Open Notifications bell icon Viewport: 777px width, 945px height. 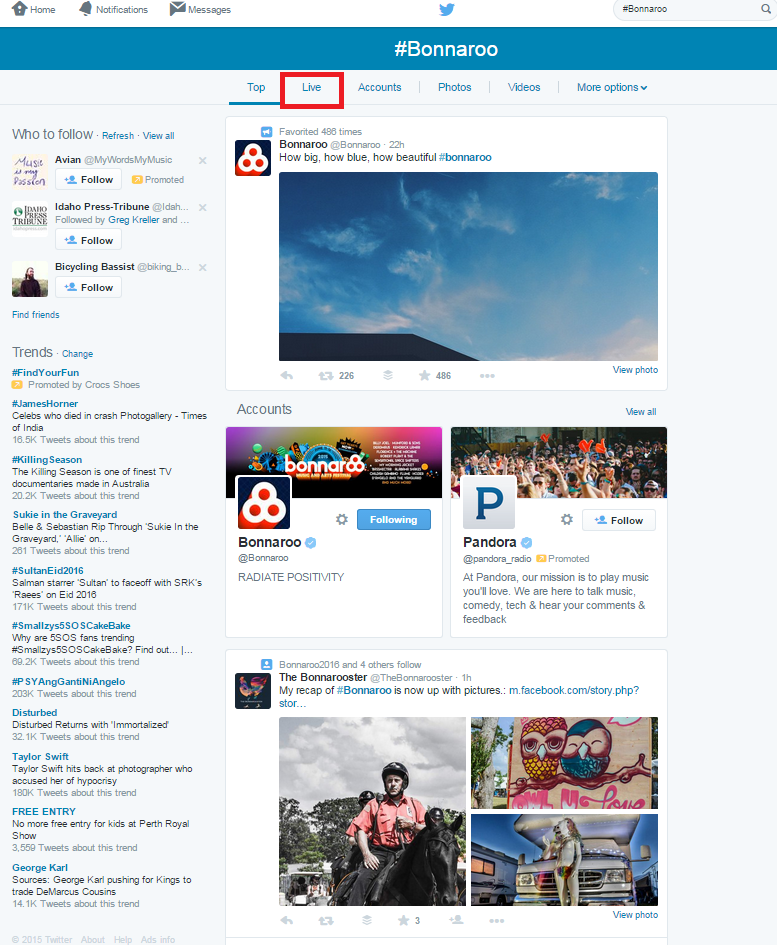[86, 9]
